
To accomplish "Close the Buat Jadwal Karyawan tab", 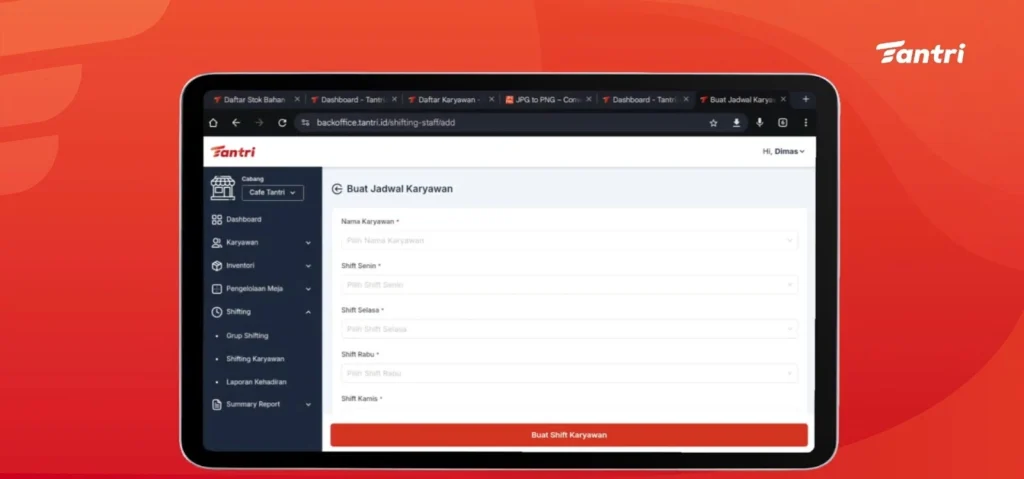I will (783, 99).
